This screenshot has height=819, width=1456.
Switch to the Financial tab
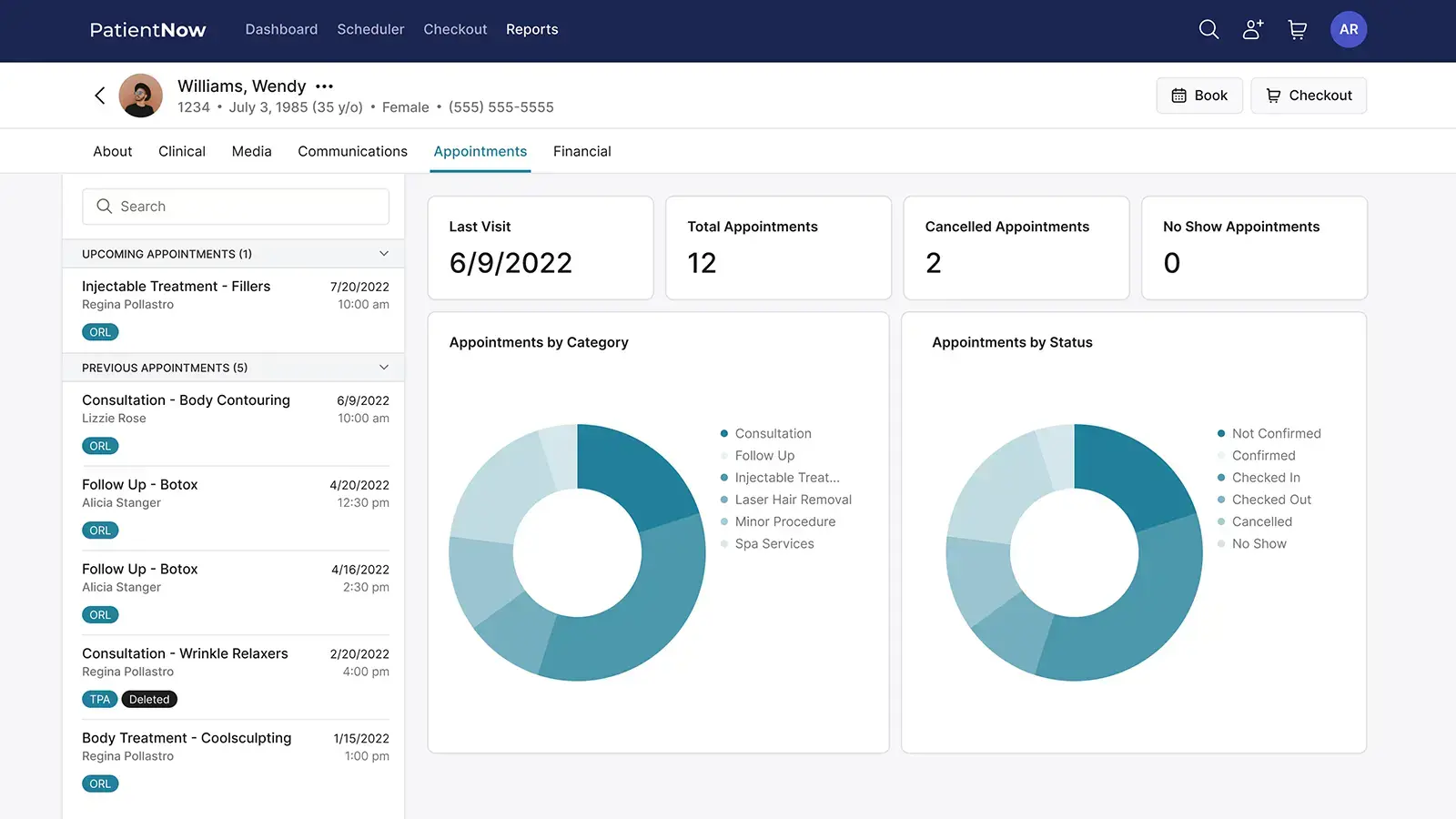[x=582, y=151]
